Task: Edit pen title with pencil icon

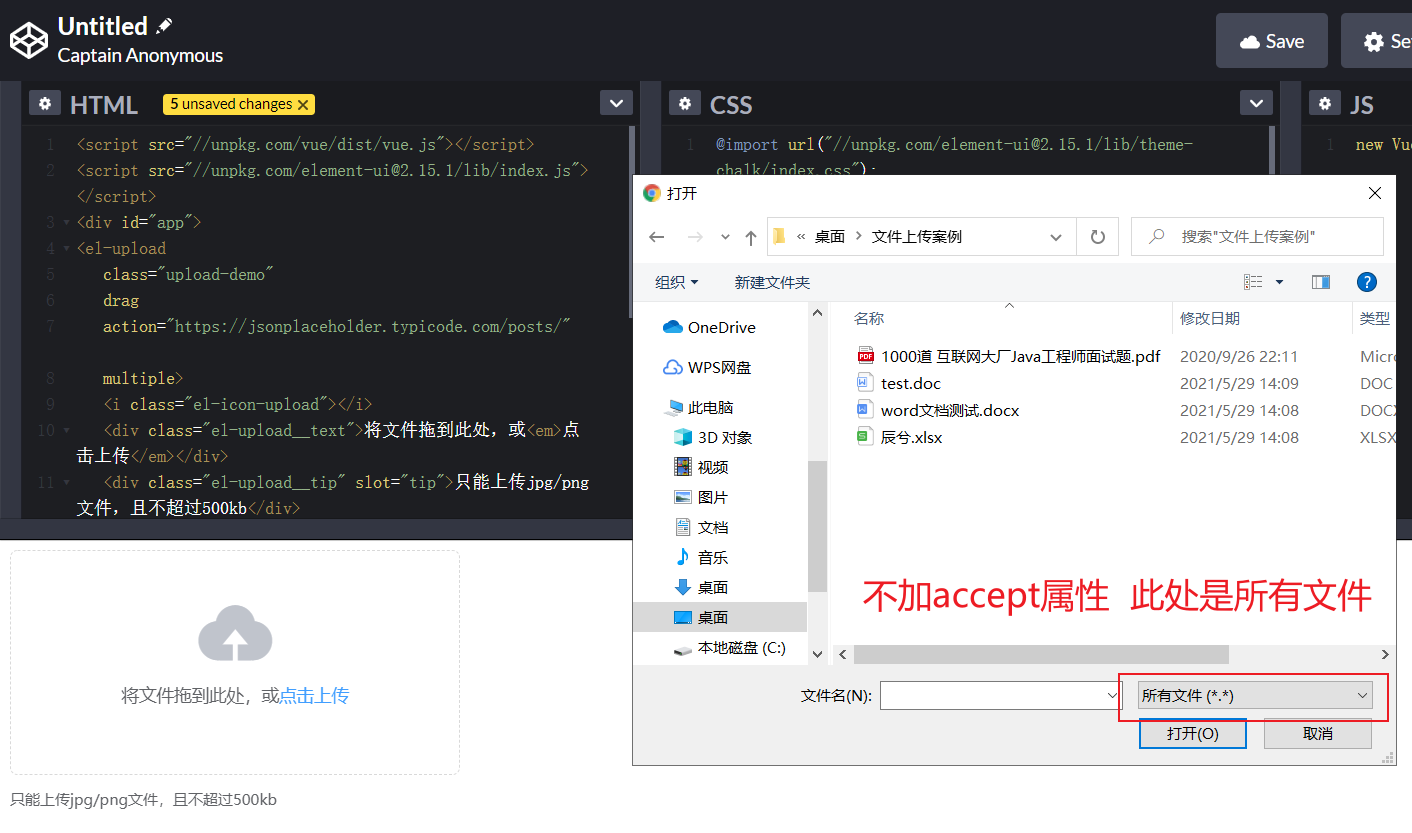Action: click(x=165, y=26)
